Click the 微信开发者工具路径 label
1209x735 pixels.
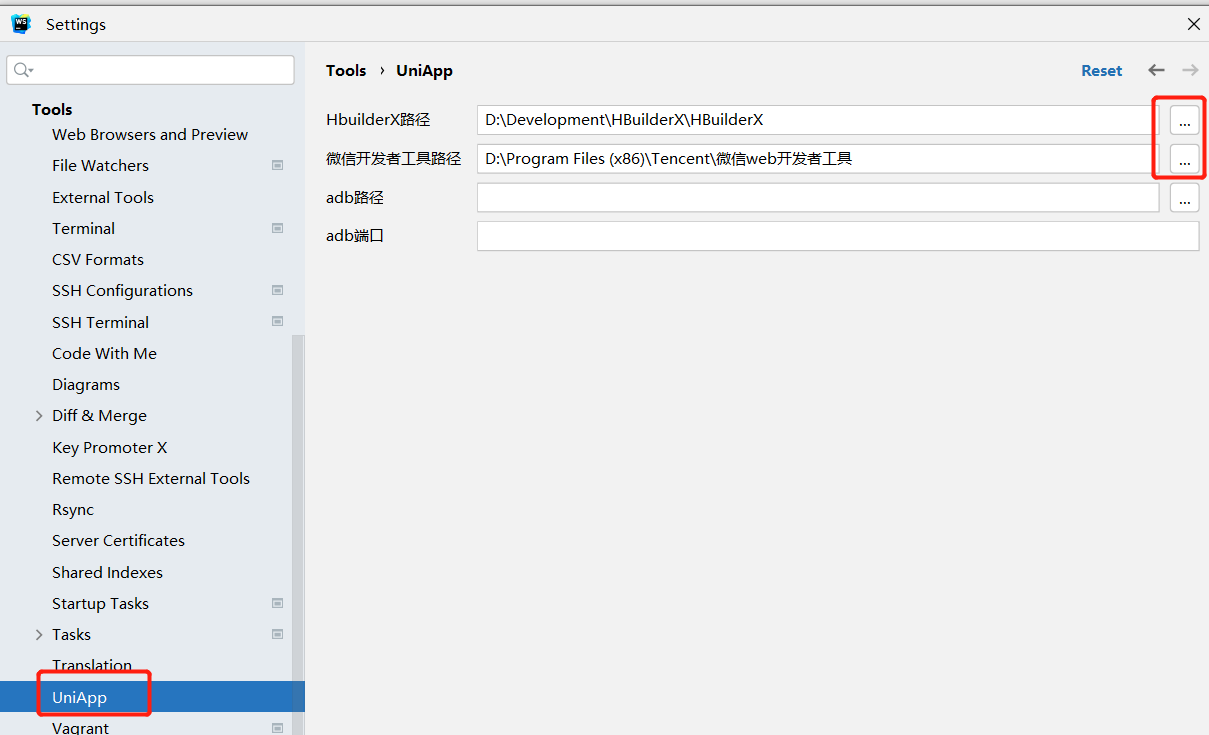pyautogui.click(x=393, y=158)
